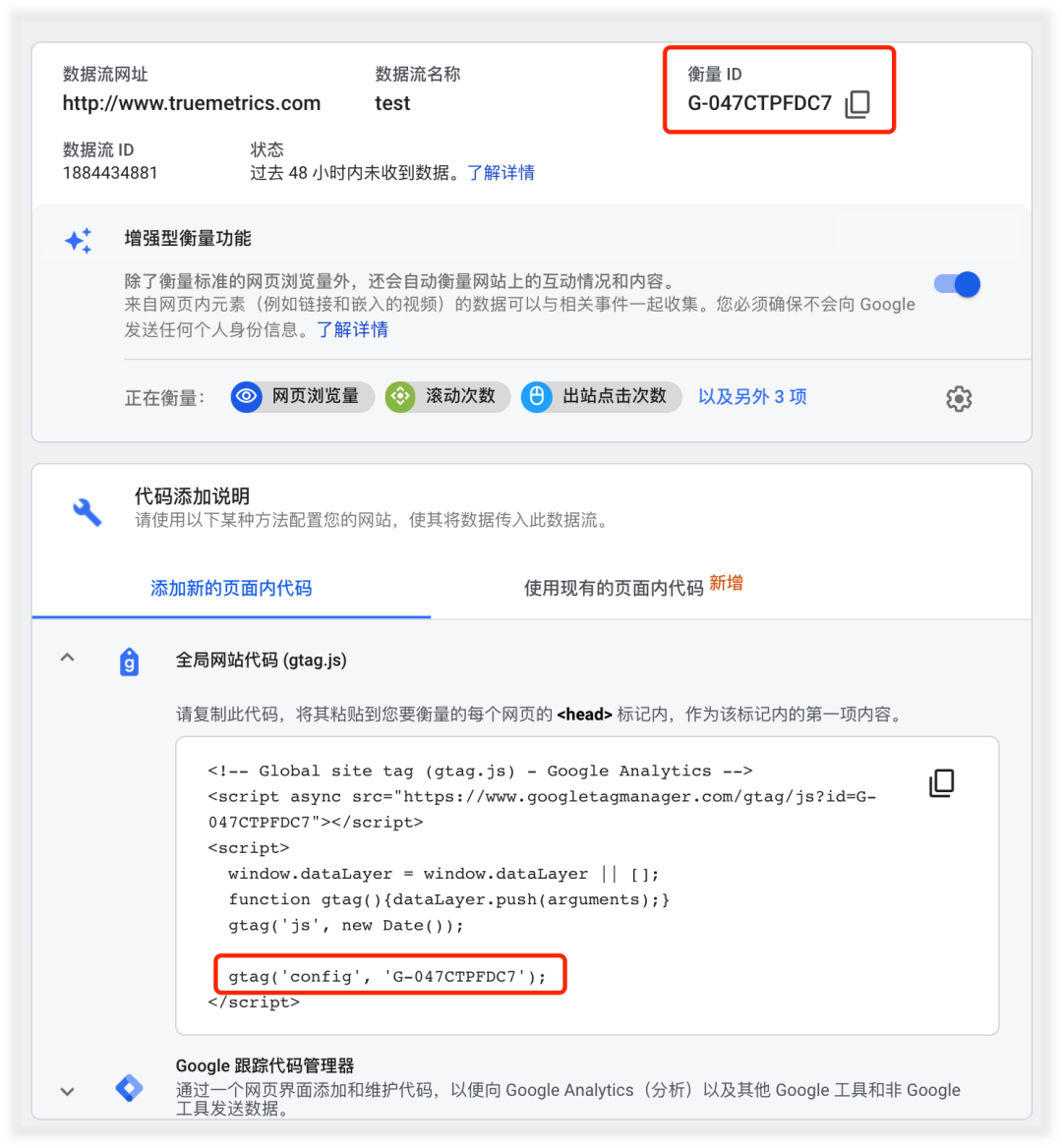The image size is (1062, 1148).
Task: Open 了解详情 link under enhanced measurement
Action: coord(352,329)
